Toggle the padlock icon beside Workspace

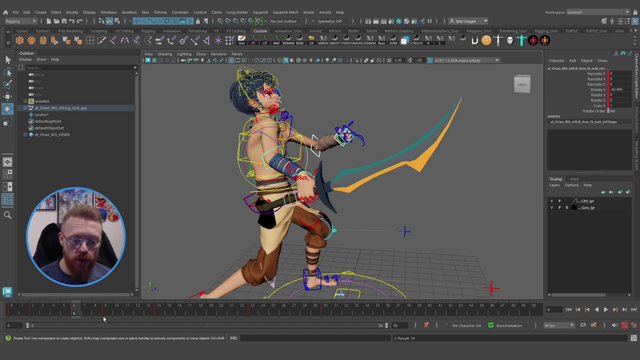point(635,12)
